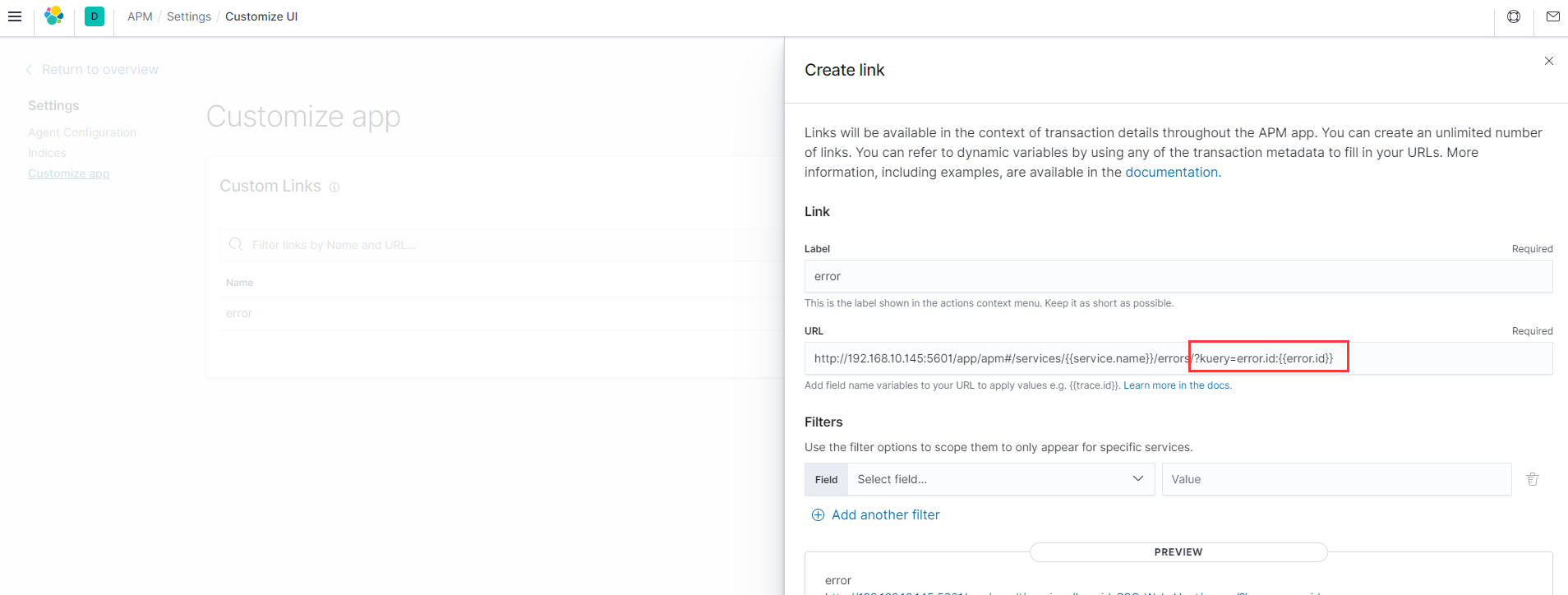Open the help icon in header

pos(1514,16)
